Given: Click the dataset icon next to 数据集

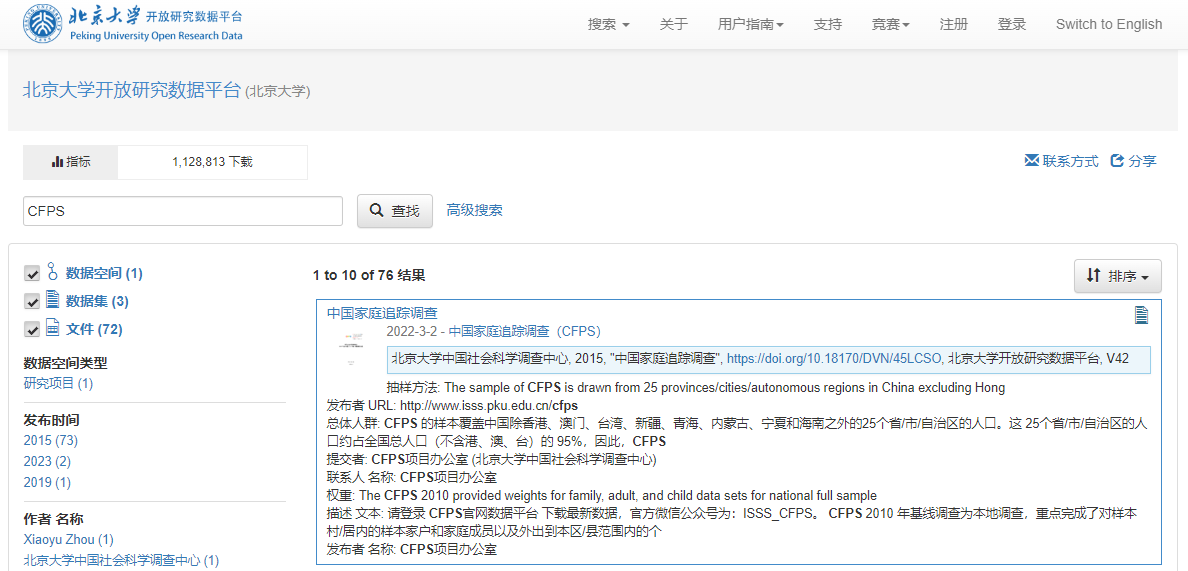Looking at the screenshot, I should click(52, 300).
